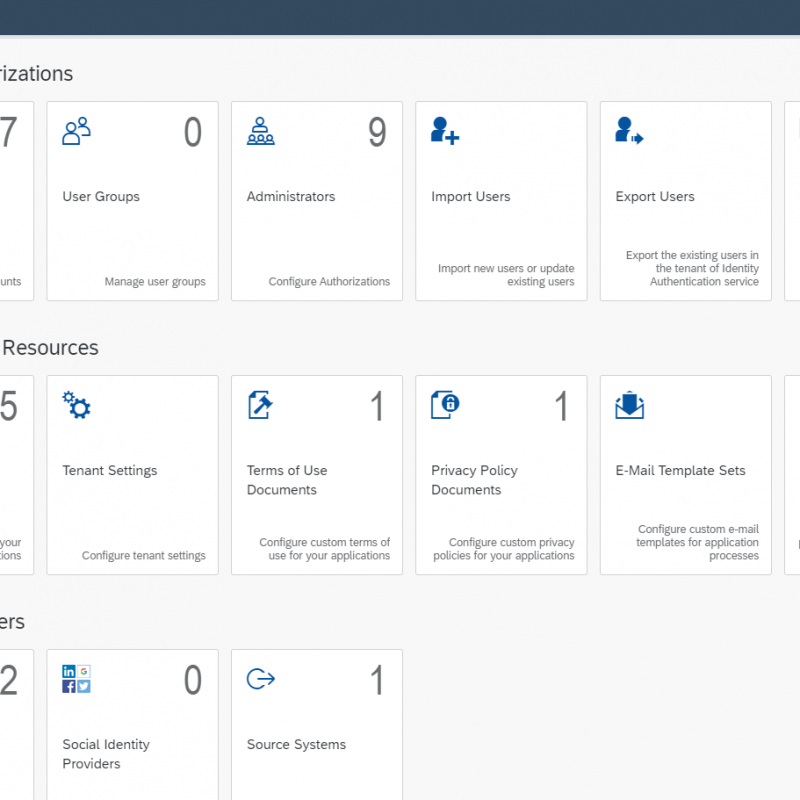
Task: Click the Tenant Settings gears icon
Action: coord(77,405)
